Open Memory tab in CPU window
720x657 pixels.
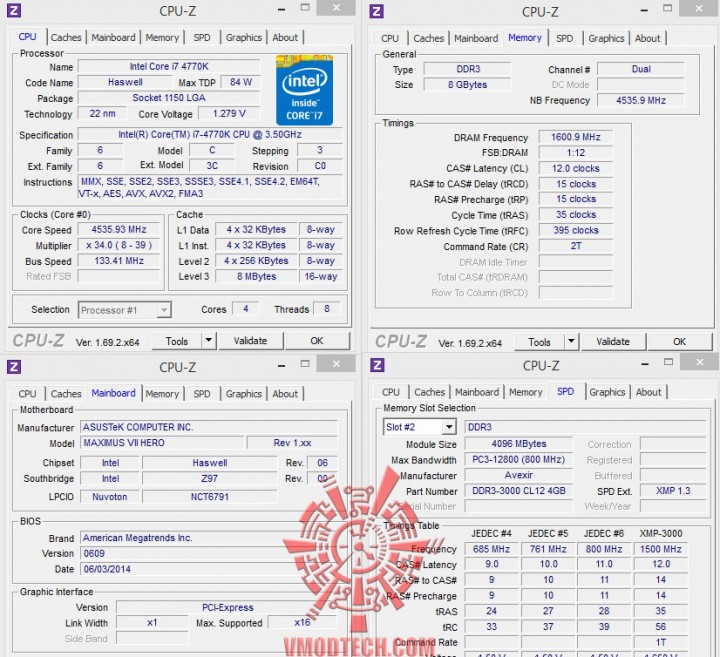(162, 38)
